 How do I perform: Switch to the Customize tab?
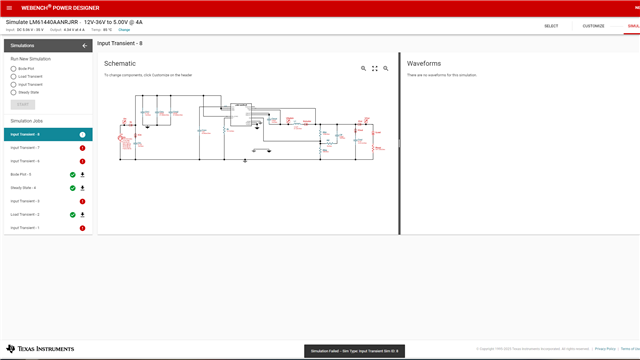coord(593,26)
